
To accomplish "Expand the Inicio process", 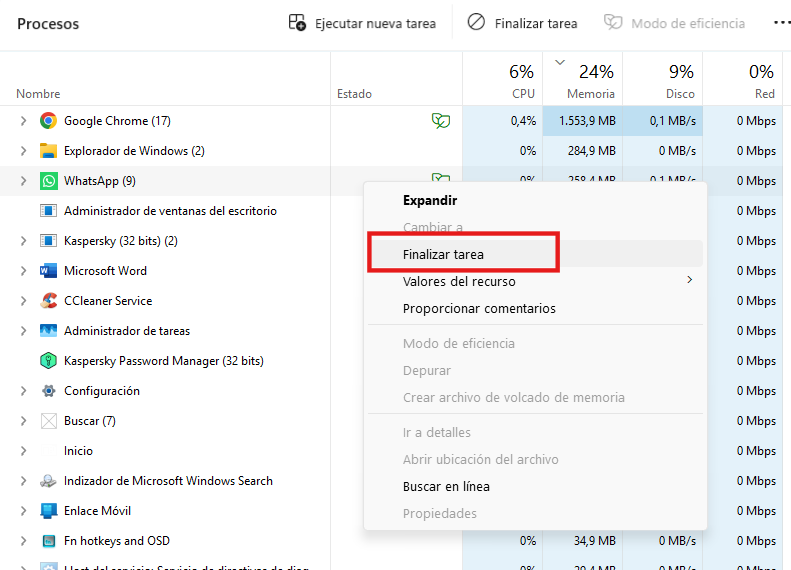I will click(x=23, y=451).
